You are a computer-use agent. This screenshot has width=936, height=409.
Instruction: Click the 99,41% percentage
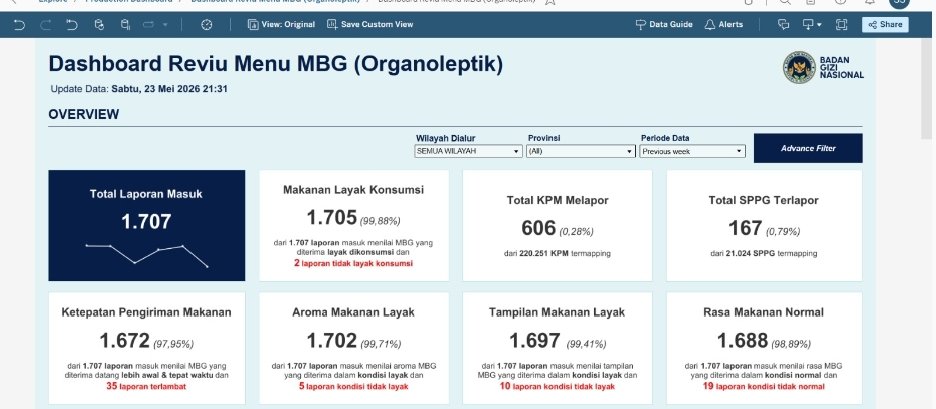coord(586,345)
